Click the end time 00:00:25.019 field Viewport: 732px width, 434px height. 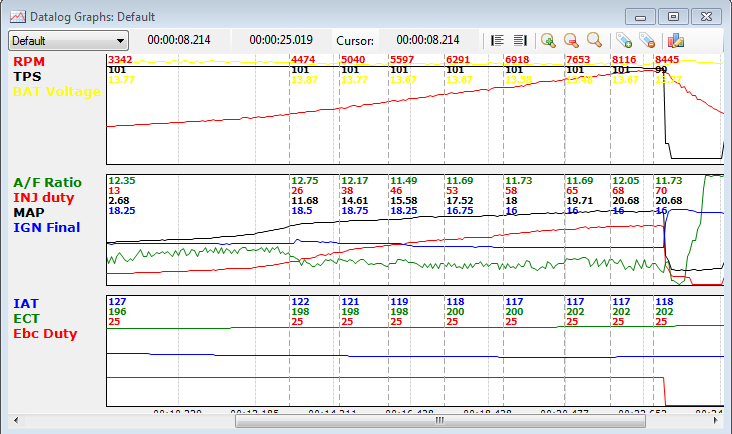click(281, 40)
